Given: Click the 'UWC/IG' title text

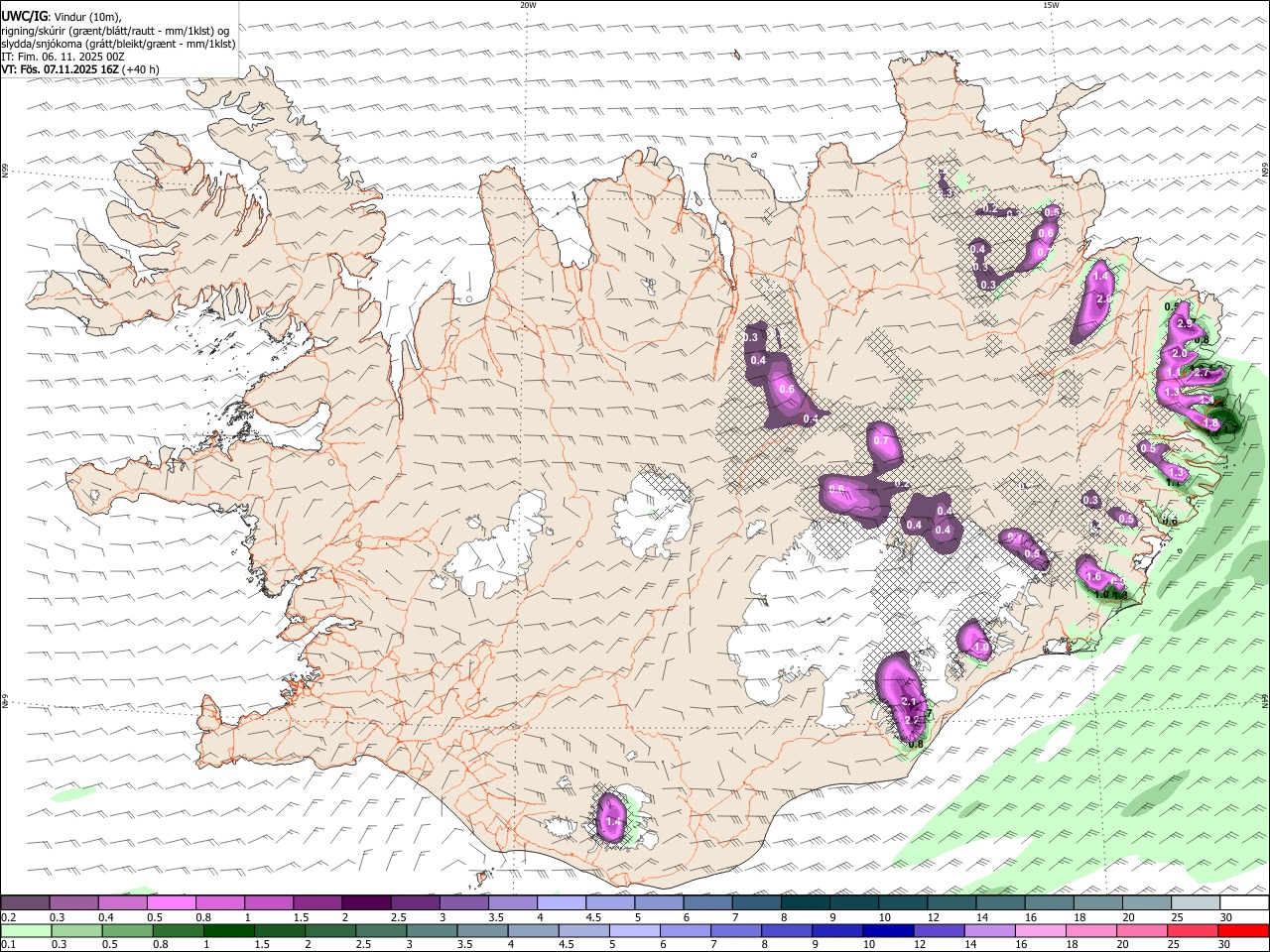Looking at the screenshot, I should pos(25,16).
